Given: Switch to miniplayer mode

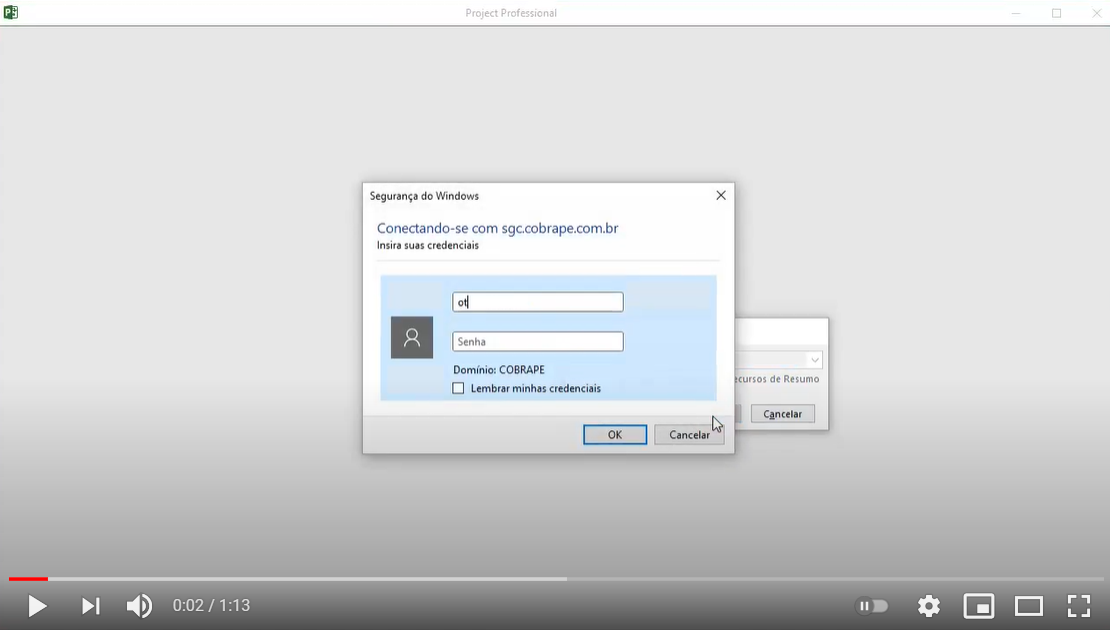Looking at the screenshot, I should tap(978, 606).
